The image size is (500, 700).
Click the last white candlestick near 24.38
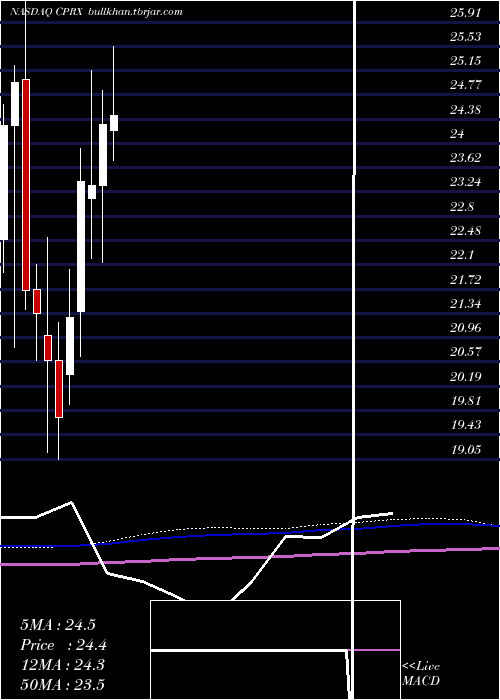coord(114,123)
